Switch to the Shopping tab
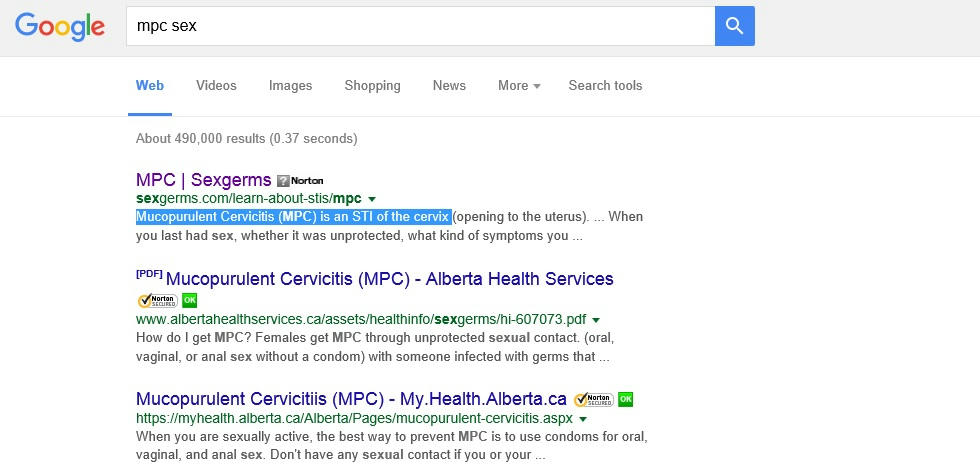Screen dimensions: 980x471 [372, 86]
